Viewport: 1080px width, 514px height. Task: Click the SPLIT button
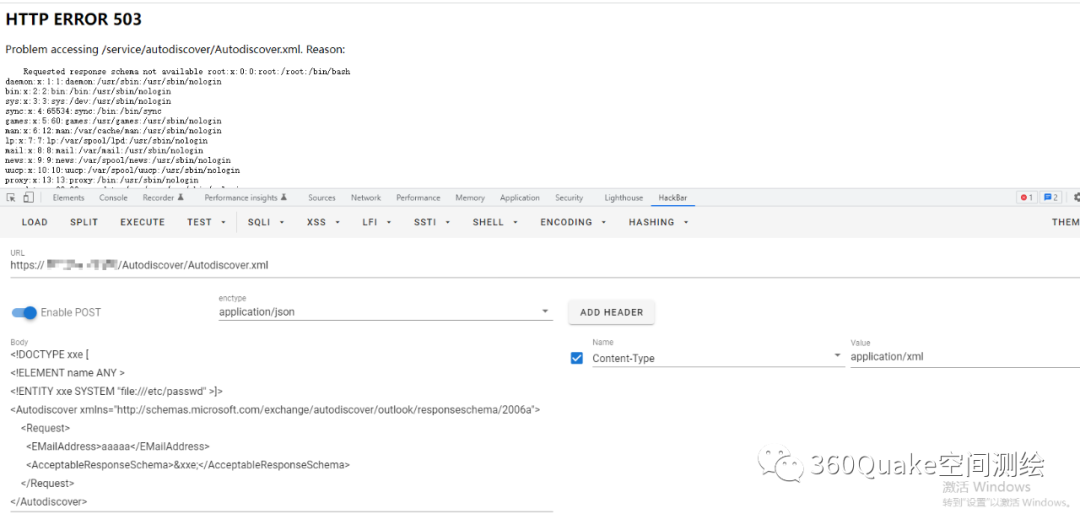[84, 222]
